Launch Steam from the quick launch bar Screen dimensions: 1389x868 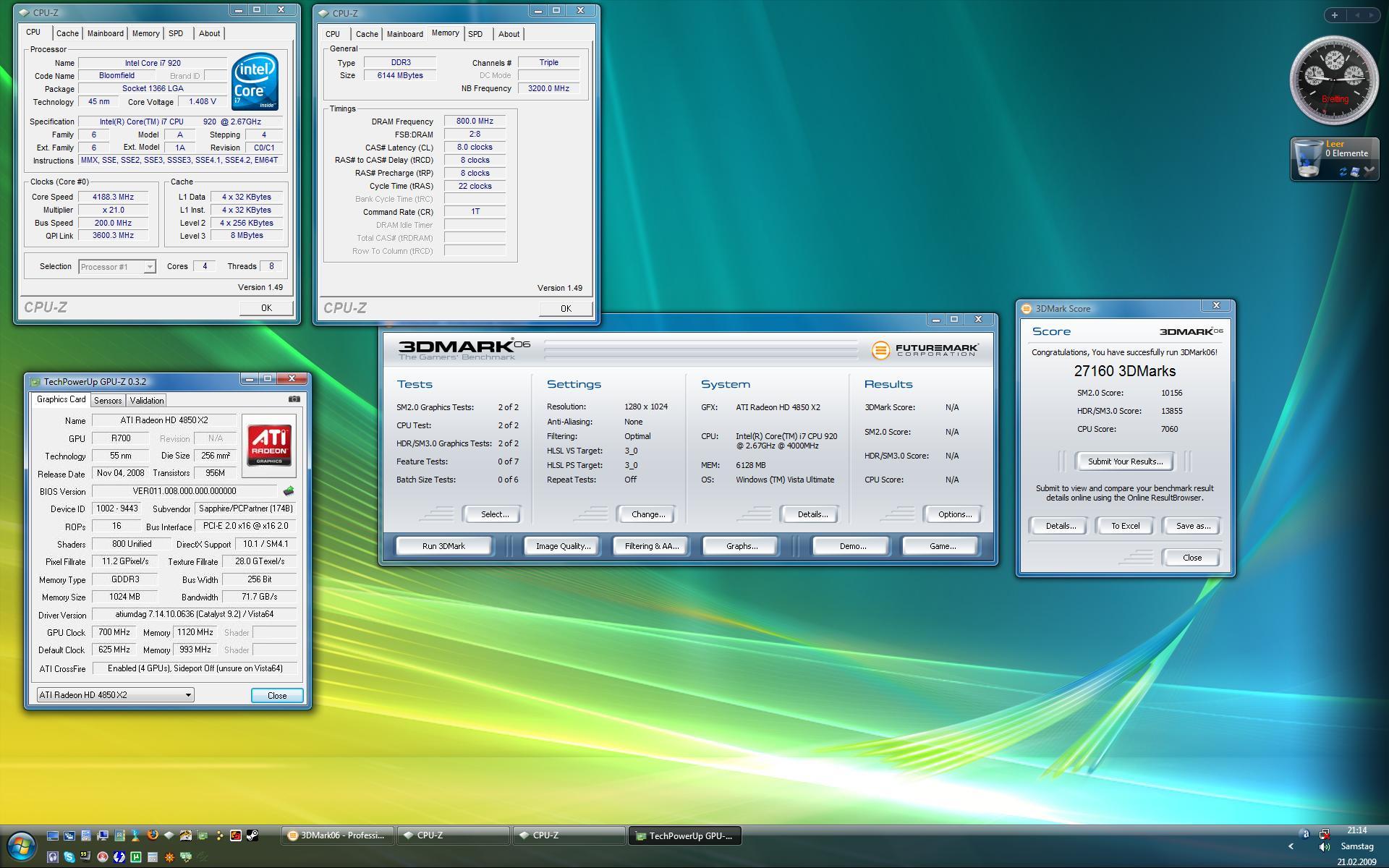tap(252, 835)
